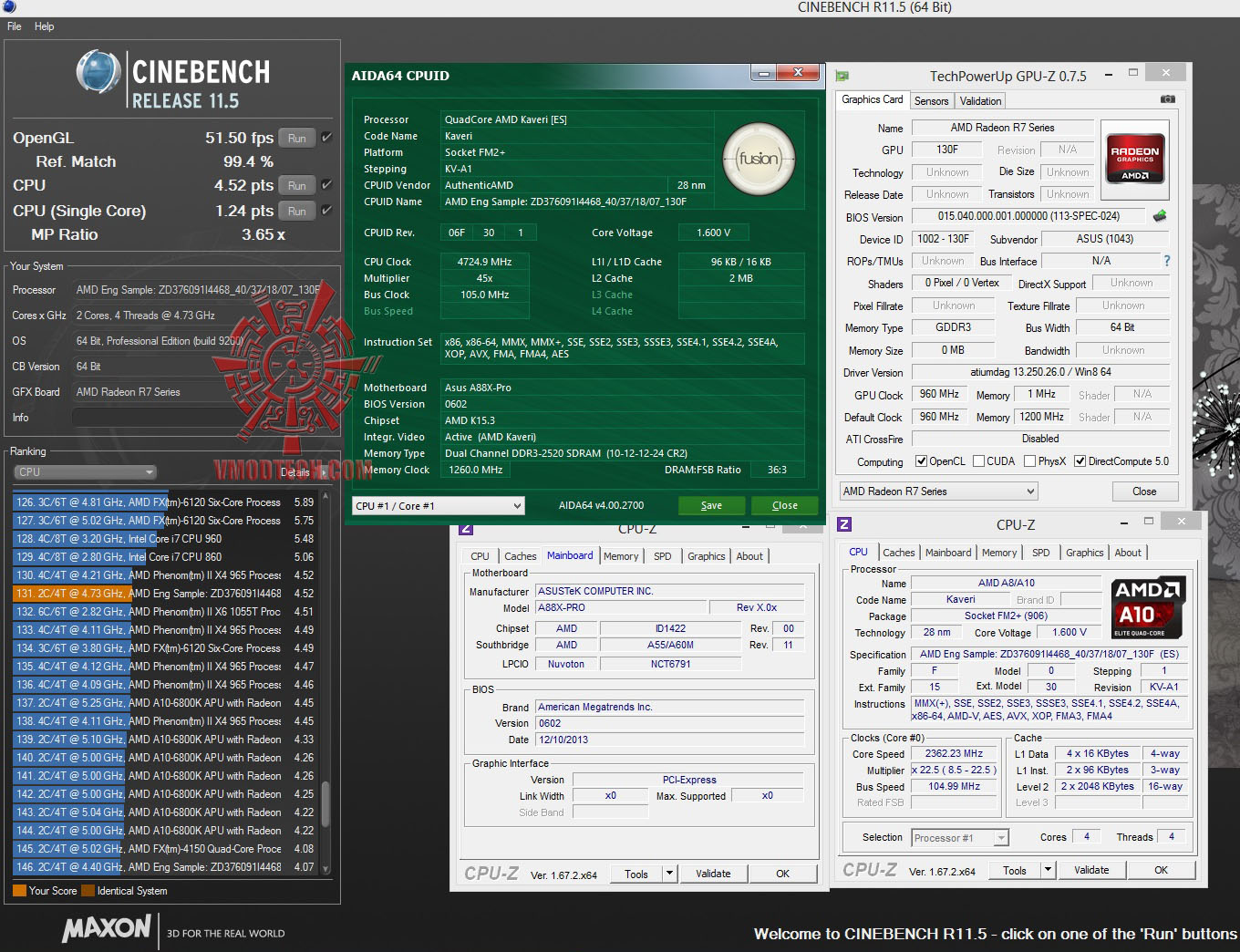Open the Help menu in CINEBENCH
Image resolution: width=1240 pixels, height=952 pixels.
click(x=44, y=26)
